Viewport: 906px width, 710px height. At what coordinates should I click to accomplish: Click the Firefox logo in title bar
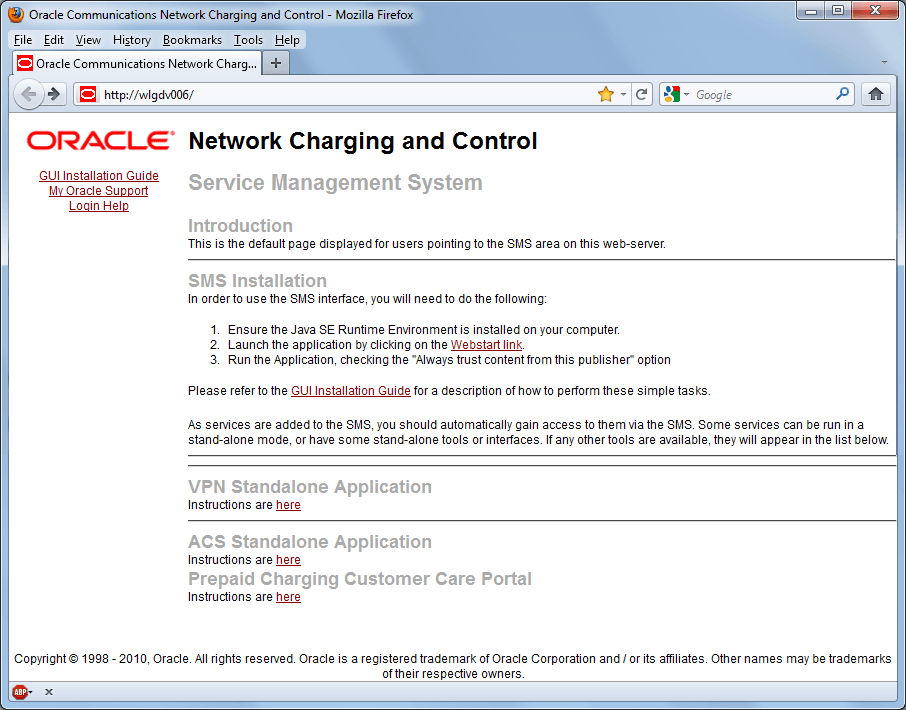tap(16, 14)
